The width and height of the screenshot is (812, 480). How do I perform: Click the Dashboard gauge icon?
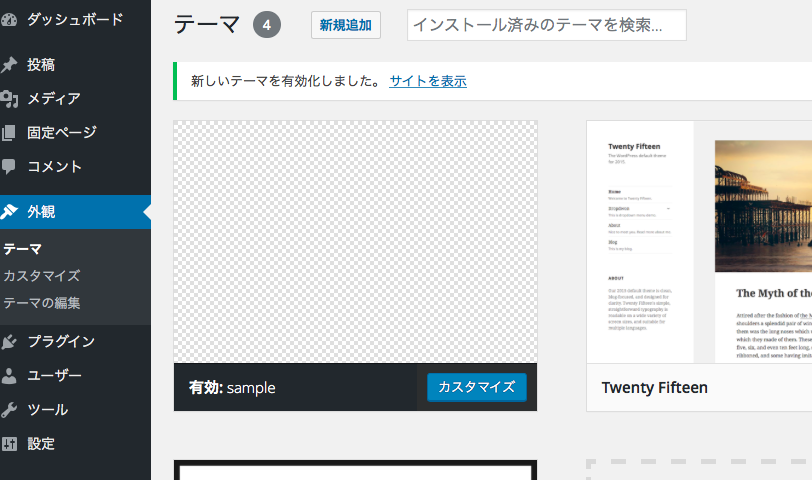[x=9, y=19]
